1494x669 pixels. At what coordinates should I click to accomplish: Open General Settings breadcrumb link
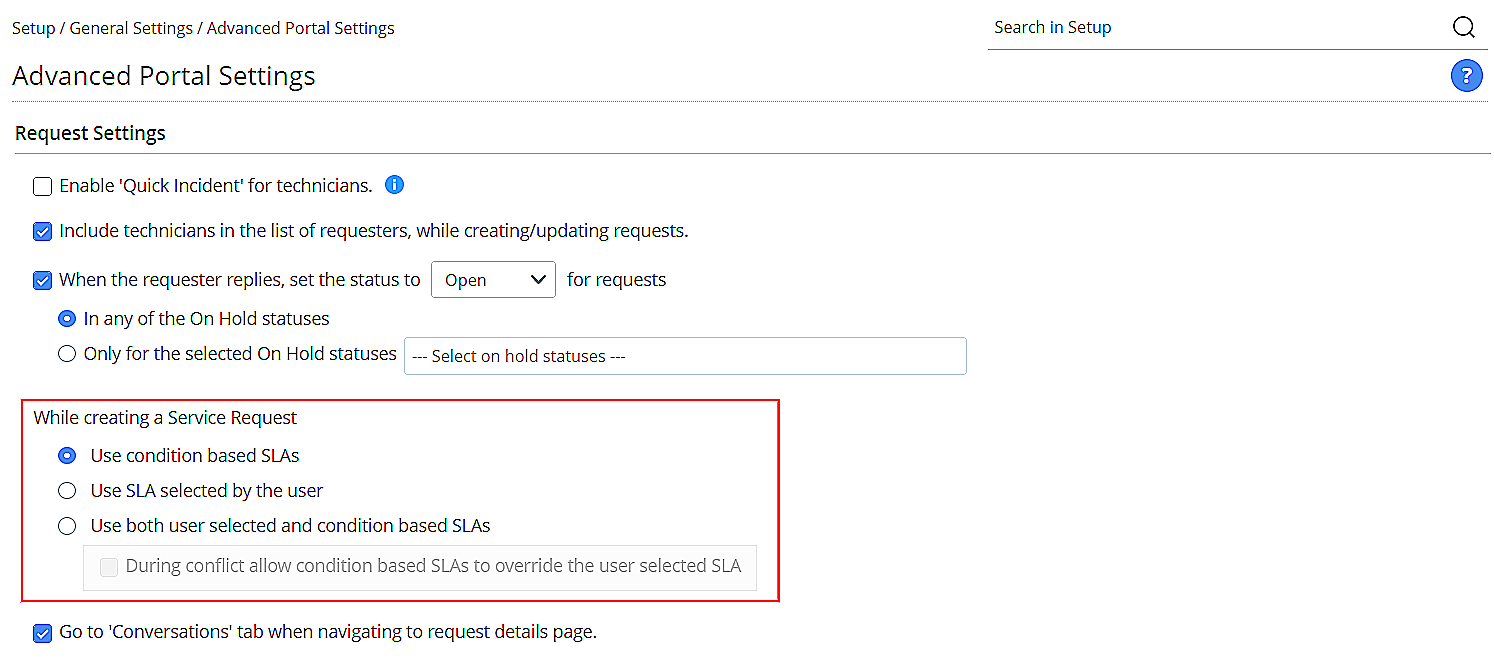click(131, 28)
